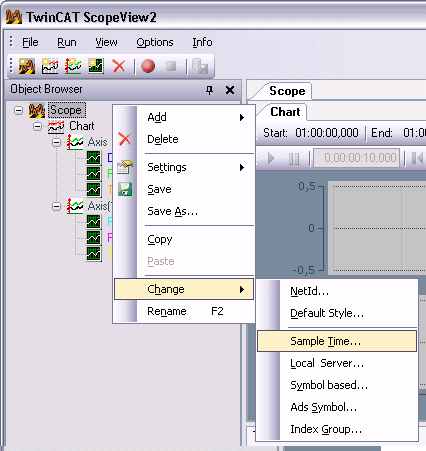Select Local Server... in the Change submenu

(x=337, y=363)
